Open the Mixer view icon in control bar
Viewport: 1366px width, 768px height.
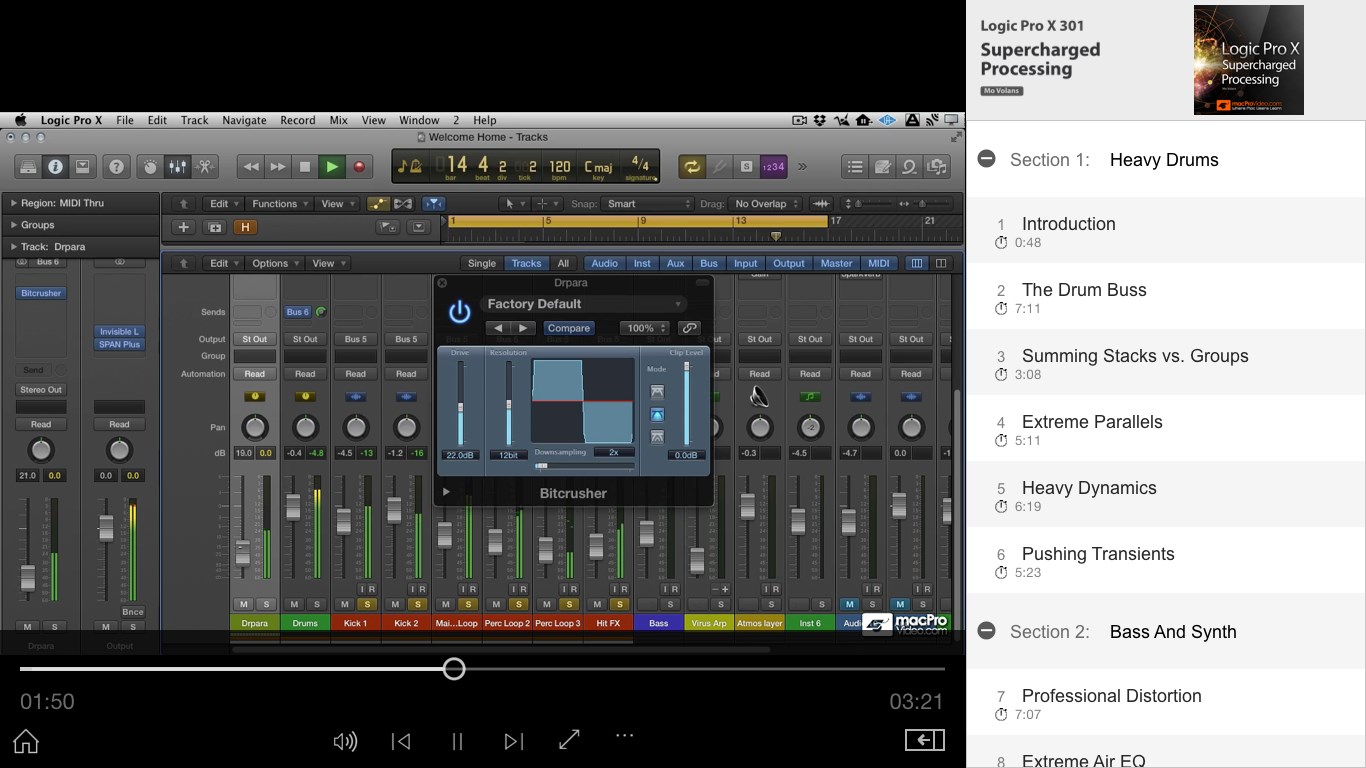177,166
